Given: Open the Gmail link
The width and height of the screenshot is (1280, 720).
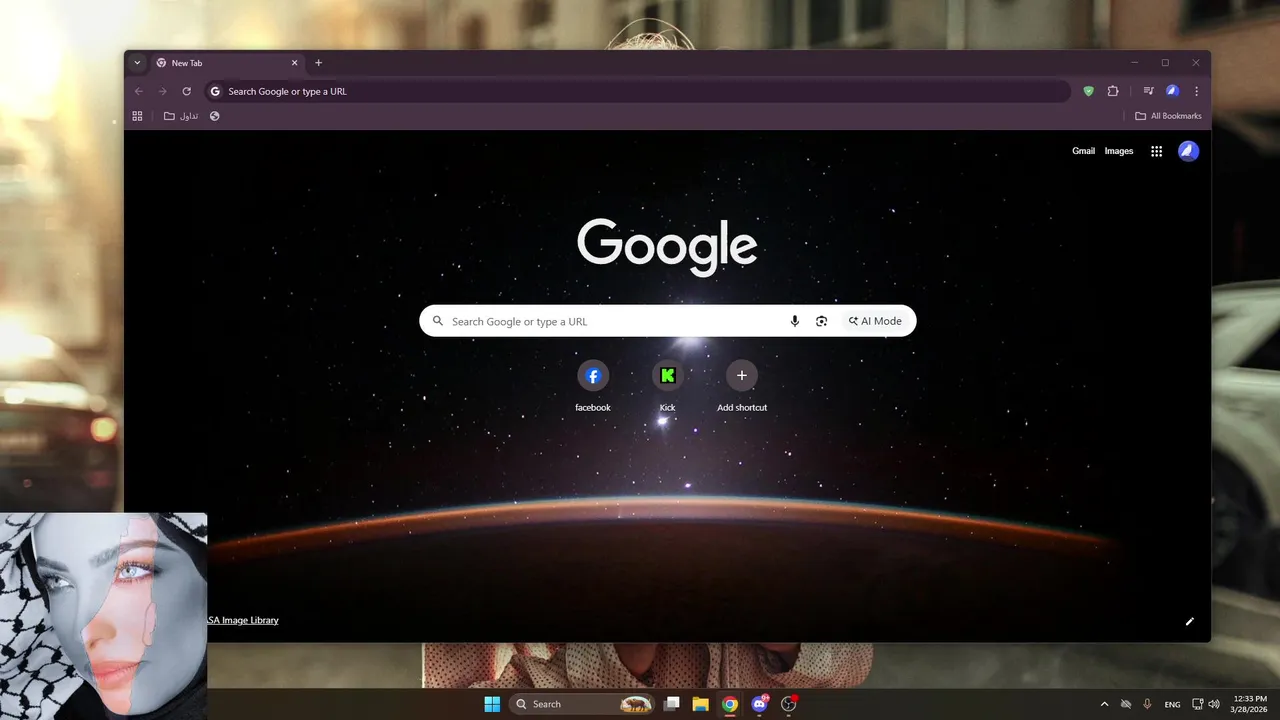Looking at the screenshot, I should (1083, 151).
